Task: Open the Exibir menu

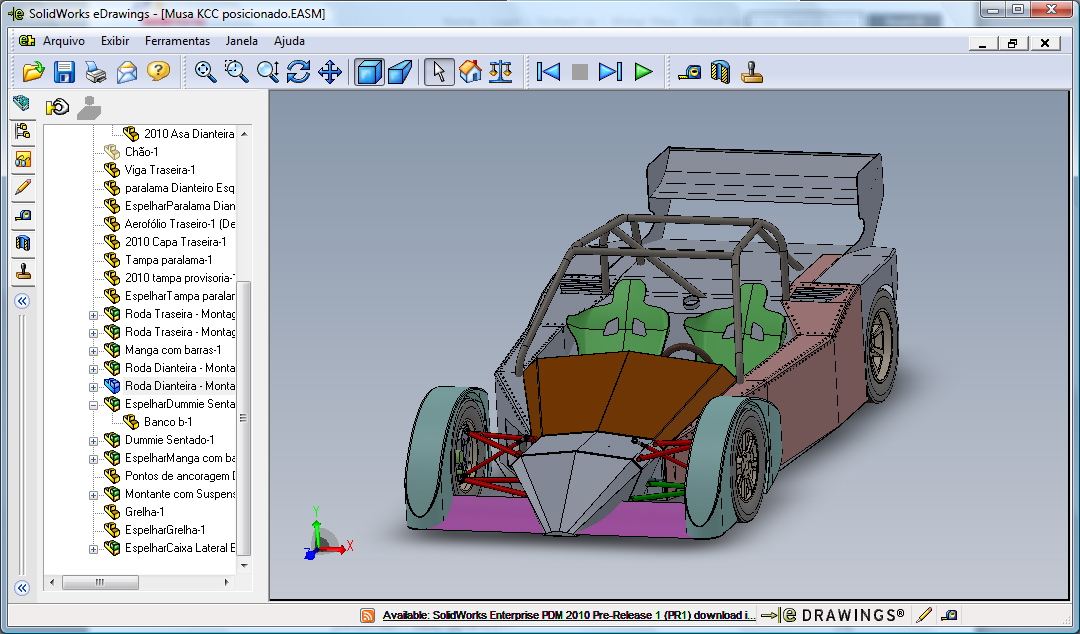Action: coord(114,41)
